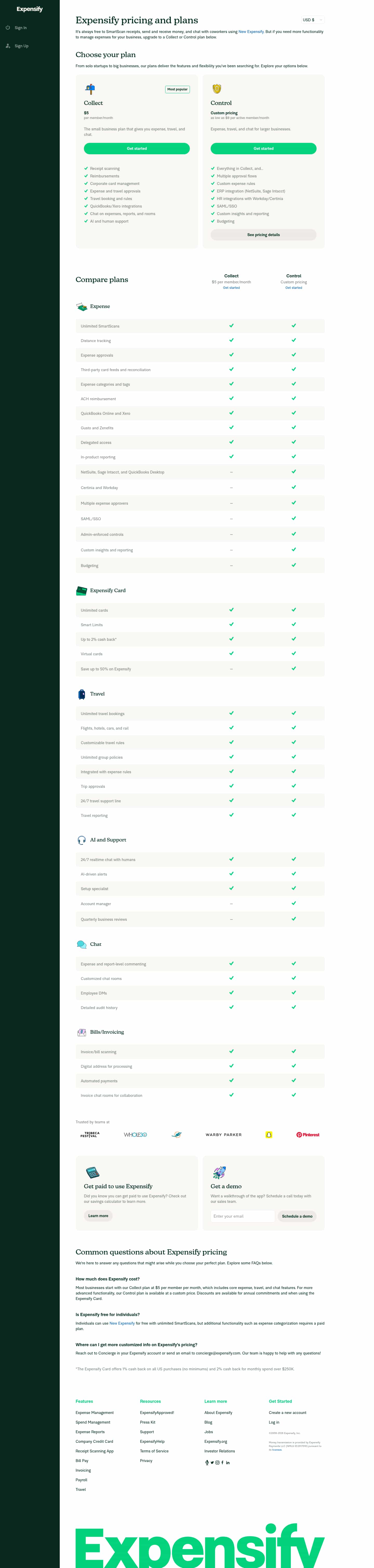Click the Pinterest logo in trusted teams
374x1568 pixels.
308,1134
